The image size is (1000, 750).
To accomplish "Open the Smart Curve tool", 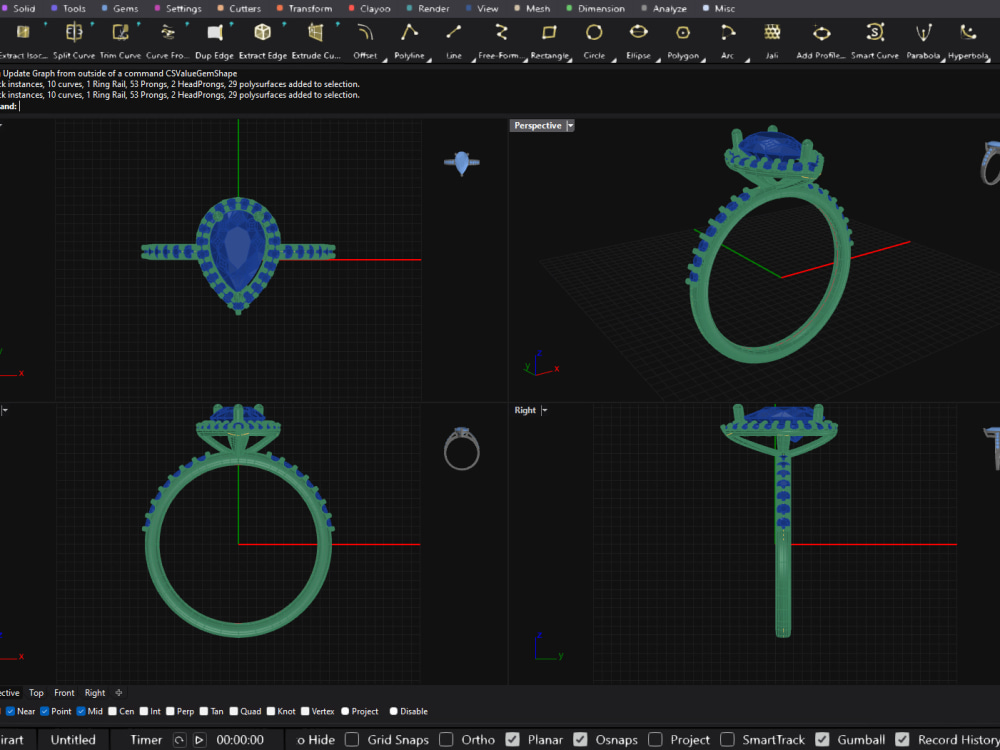I will pyautogui.click(x=874, y=40).
